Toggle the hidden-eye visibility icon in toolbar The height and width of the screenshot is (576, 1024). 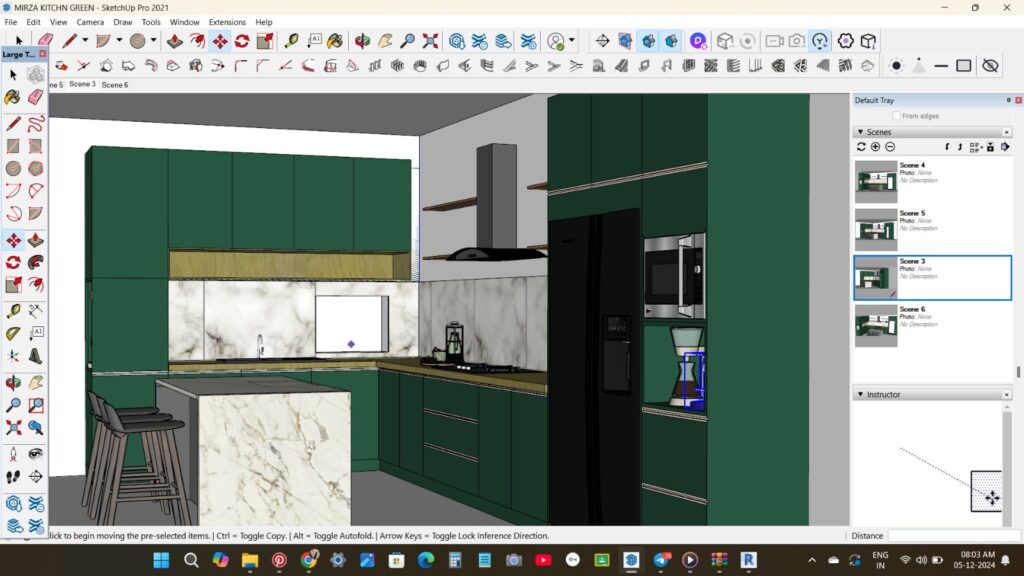click(991, 65)
